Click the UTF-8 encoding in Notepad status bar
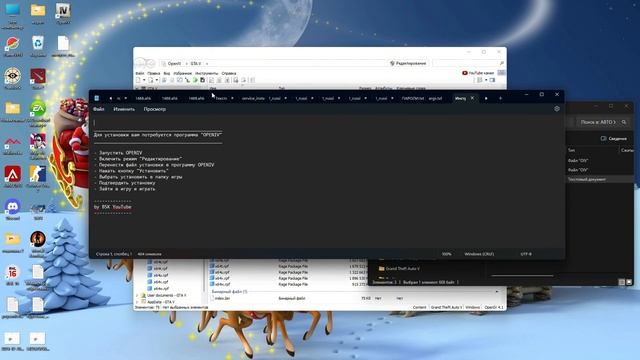This screenshot has height=360, width=640. (x=526, y=254)
